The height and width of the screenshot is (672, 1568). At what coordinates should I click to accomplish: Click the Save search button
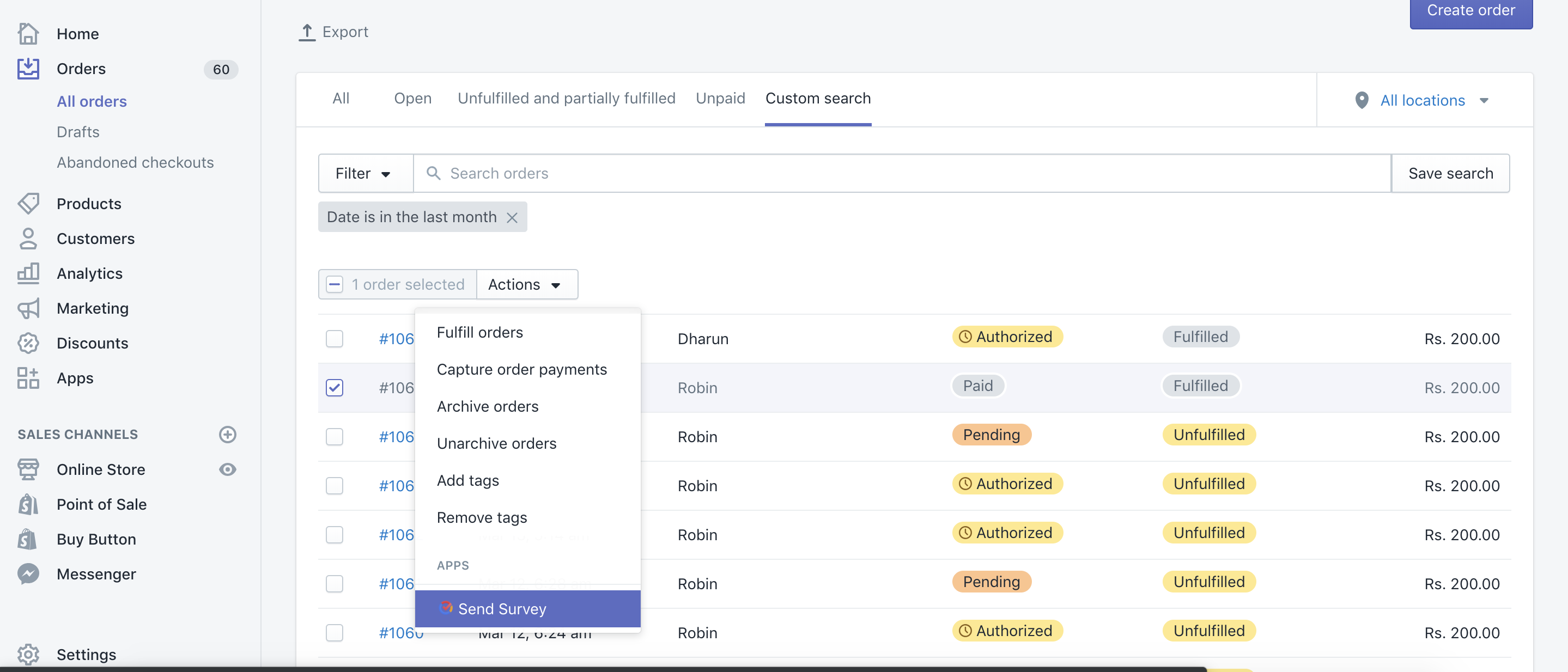1451,172
